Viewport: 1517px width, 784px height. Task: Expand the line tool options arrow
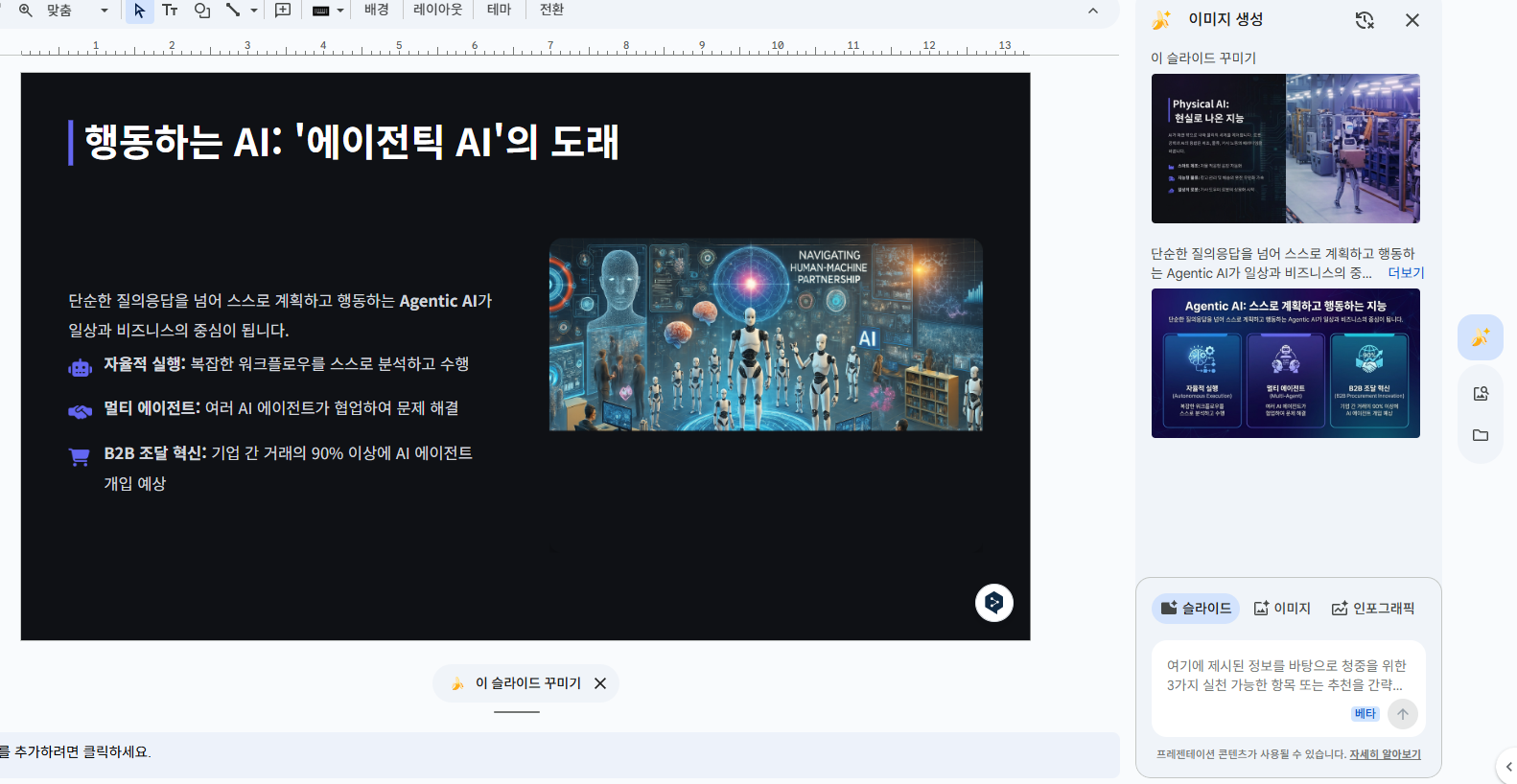coord(254,11)
